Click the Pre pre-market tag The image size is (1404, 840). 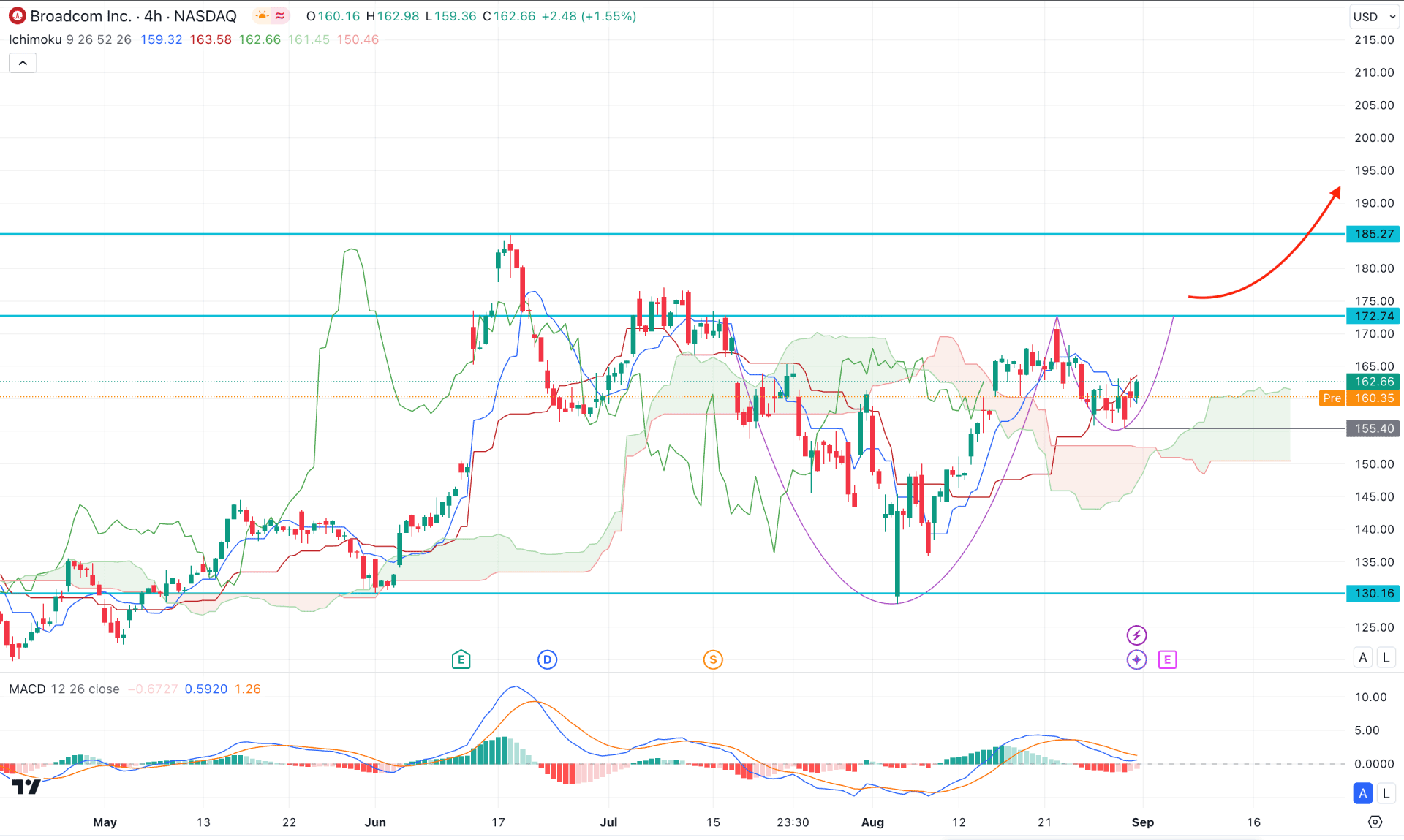click(1332, 398)
